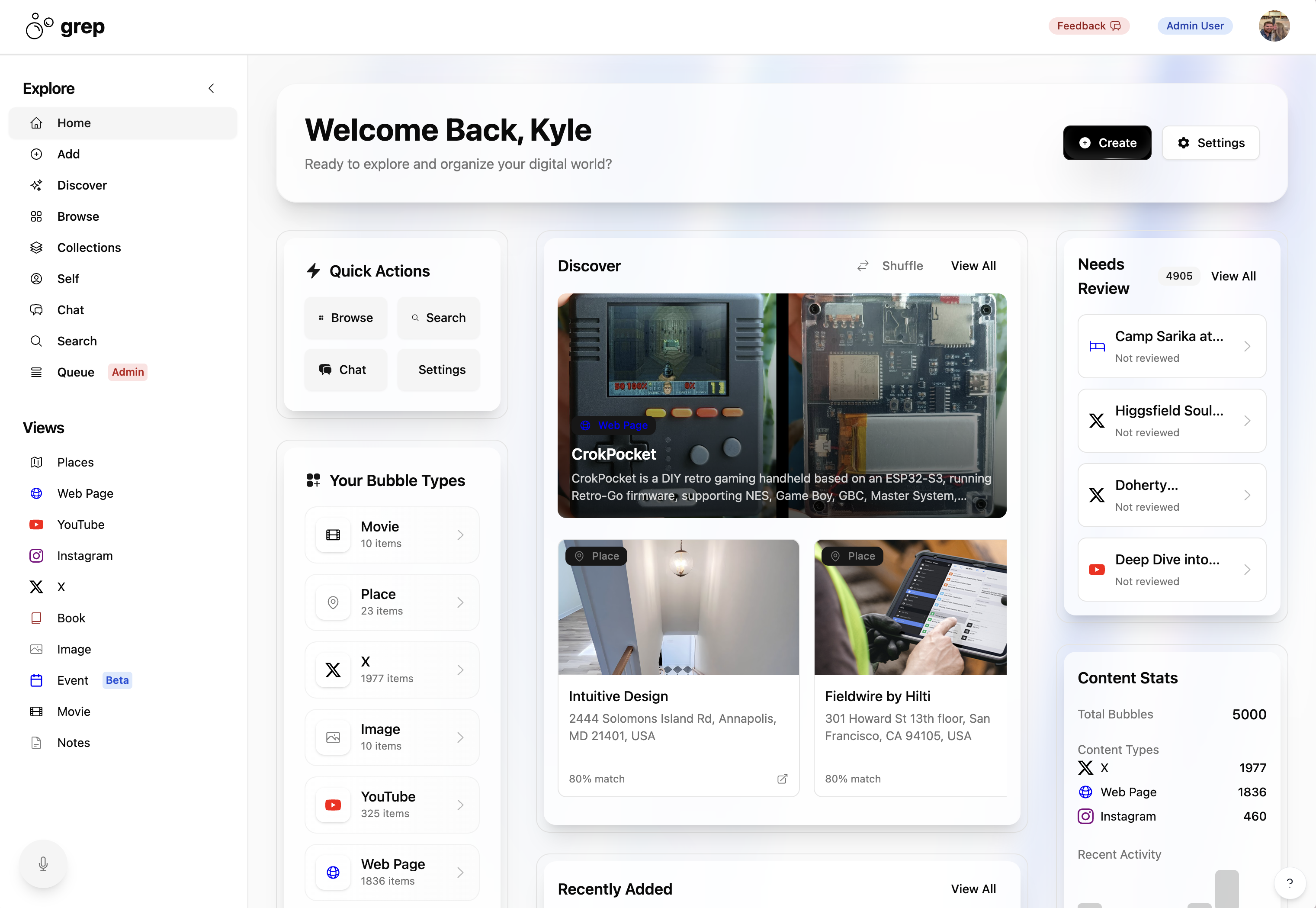Click the Total Bubbles 5000 value
Screen dimensions: 1316x908
[x=1249, y=715]
